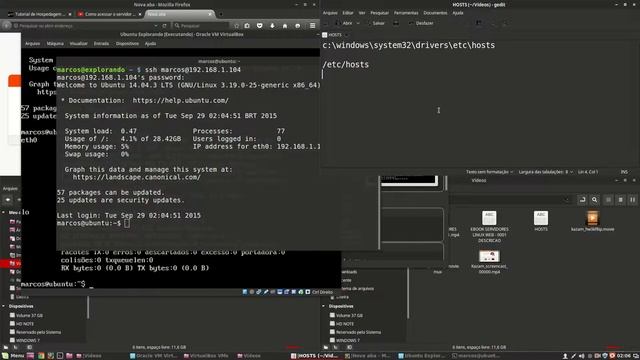Collapse Dispositivos section in left file manager
Image resolution: width=640 pixels, height=360 pixels.
pyautogui.click(x=4, y=306)
